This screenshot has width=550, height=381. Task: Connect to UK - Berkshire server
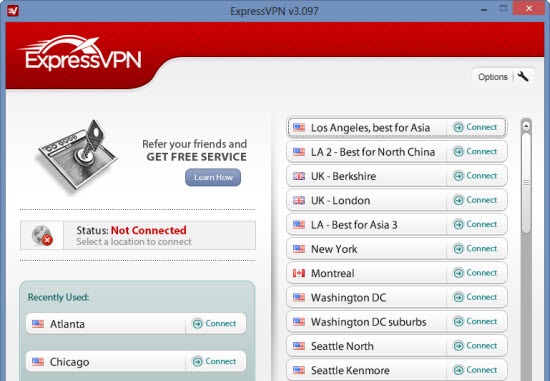click(x=475, y=175)
